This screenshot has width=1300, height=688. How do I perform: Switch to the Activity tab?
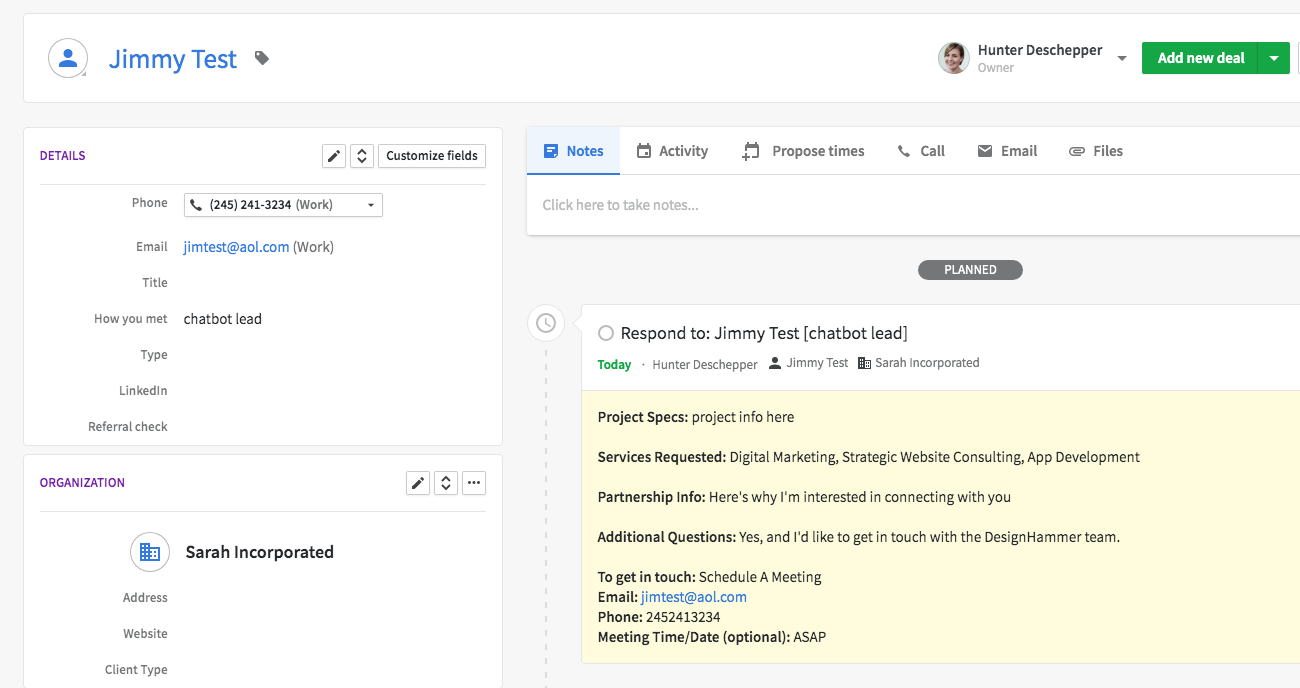[x=672, y=151]
